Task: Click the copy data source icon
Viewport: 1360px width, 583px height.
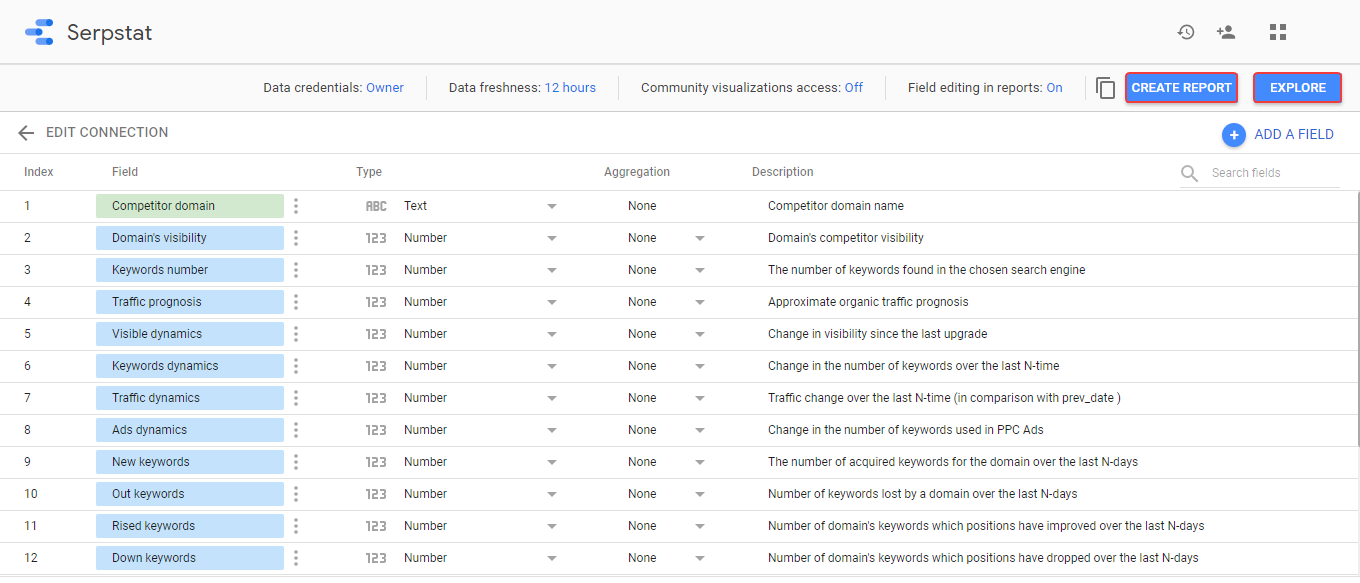Action: click(x=1105, y=88)
